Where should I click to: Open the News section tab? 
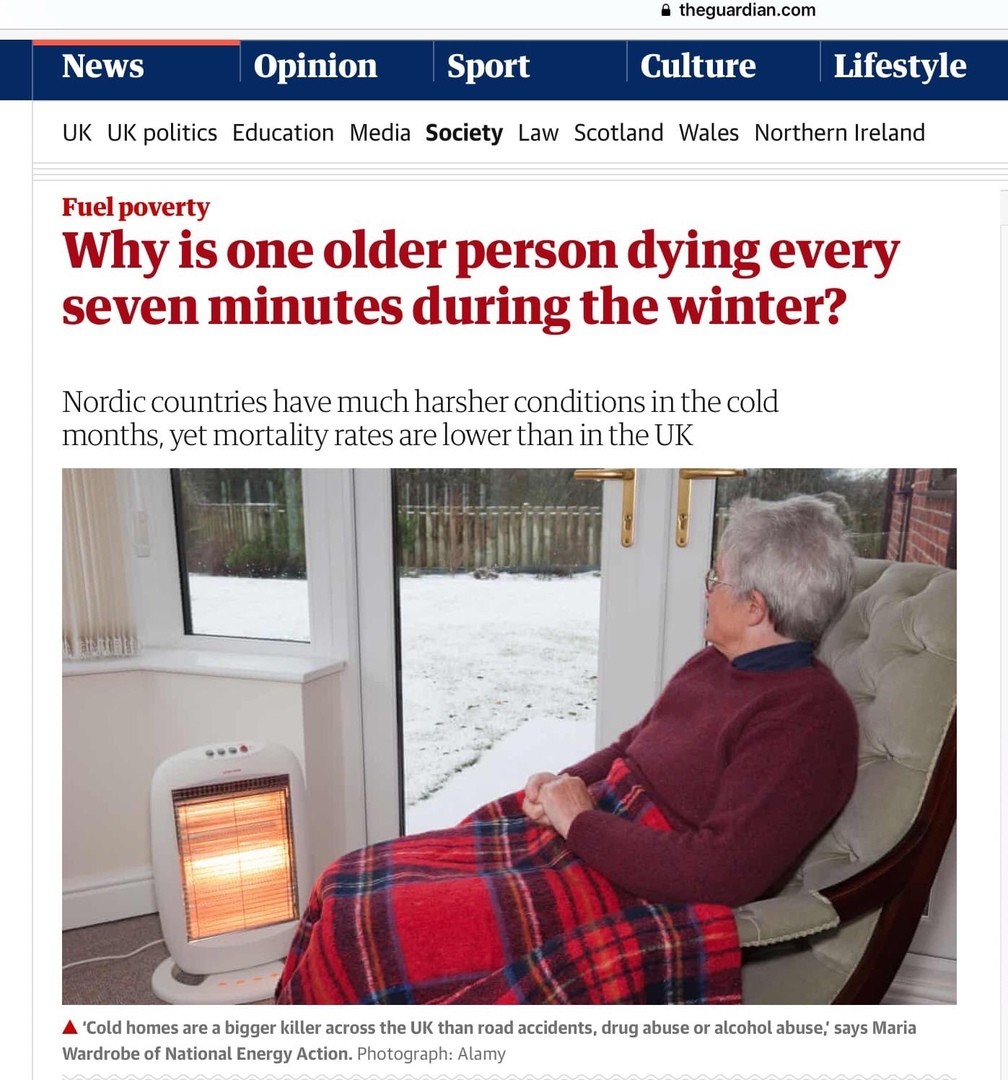103,66
